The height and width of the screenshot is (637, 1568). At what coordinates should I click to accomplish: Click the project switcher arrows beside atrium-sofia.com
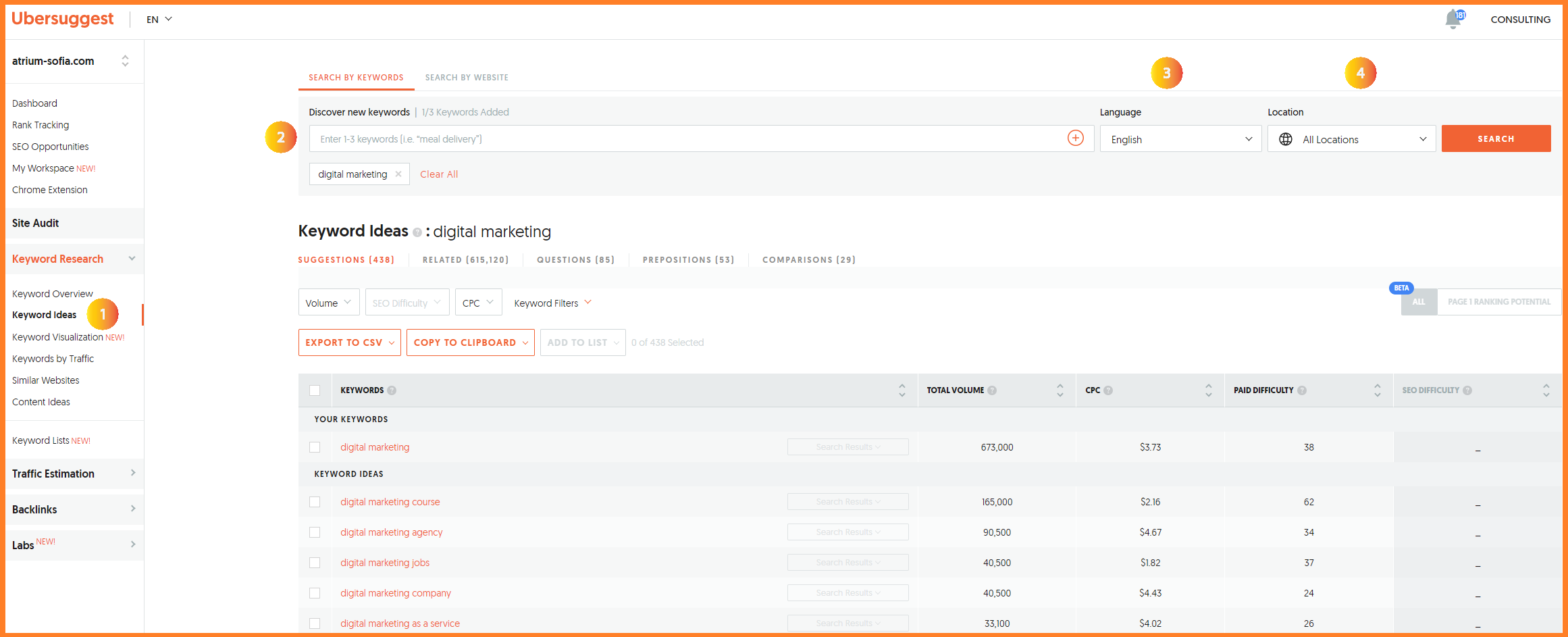125,61
